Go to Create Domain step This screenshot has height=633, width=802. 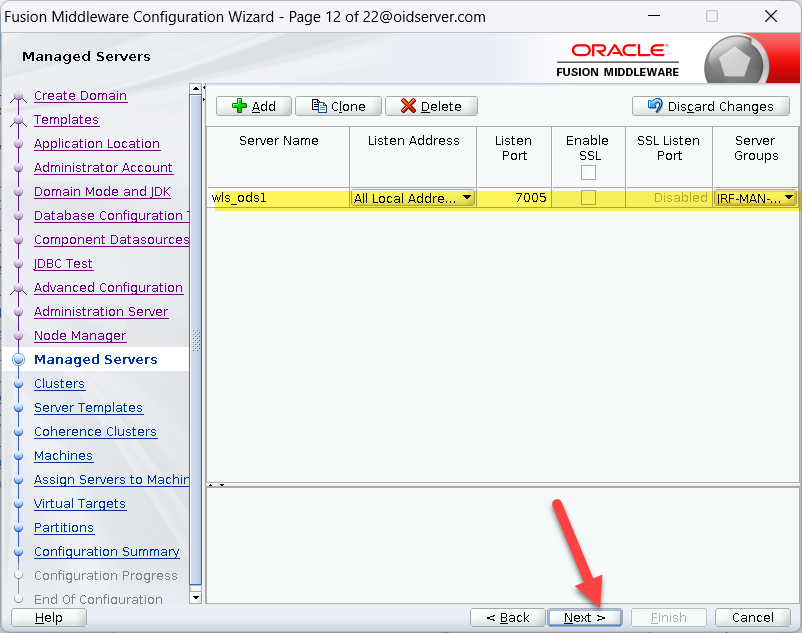[x=80, y=96]
